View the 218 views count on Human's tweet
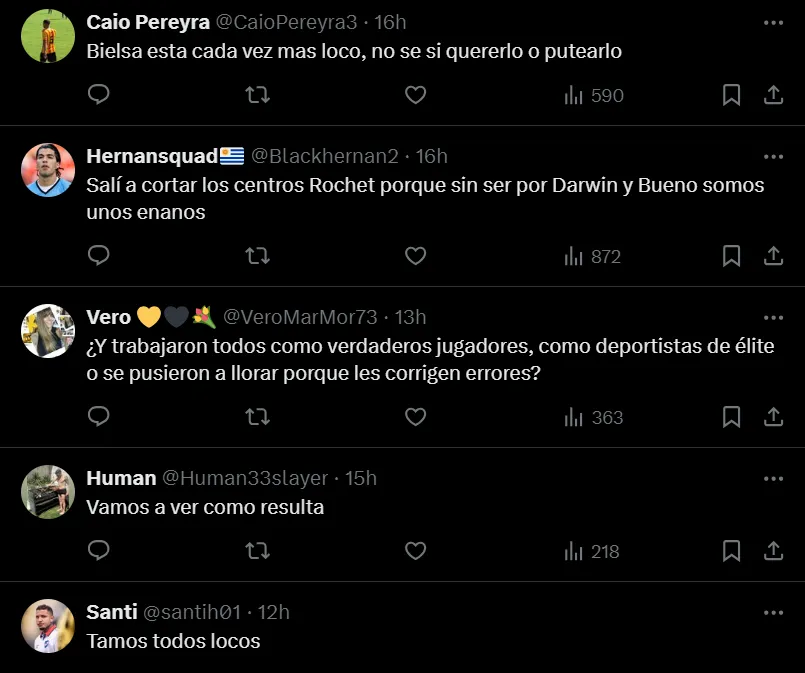Image resolution: width=805 pixels, height=673 pixels. point(594,552)
